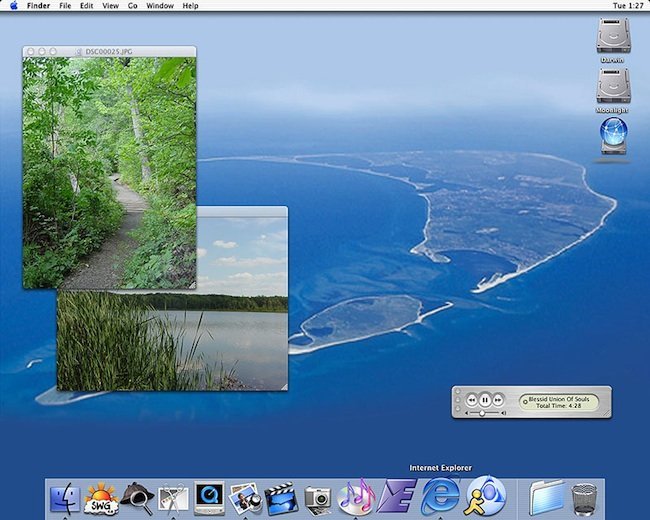
Task: Open AOL Instant Messenger Dock icon
Action: pyautogui.click(x=487, y=497)
